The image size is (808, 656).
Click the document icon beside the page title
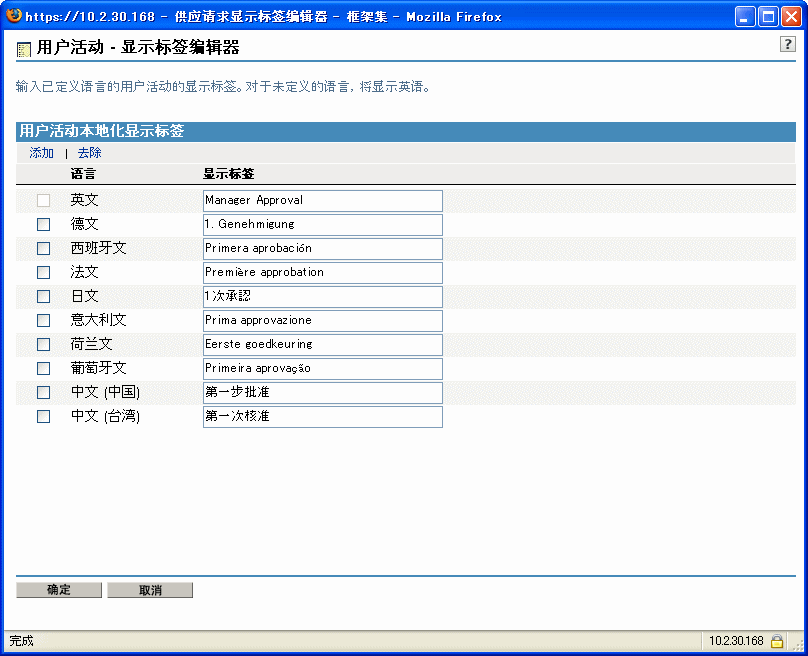[x=23, y=47]
